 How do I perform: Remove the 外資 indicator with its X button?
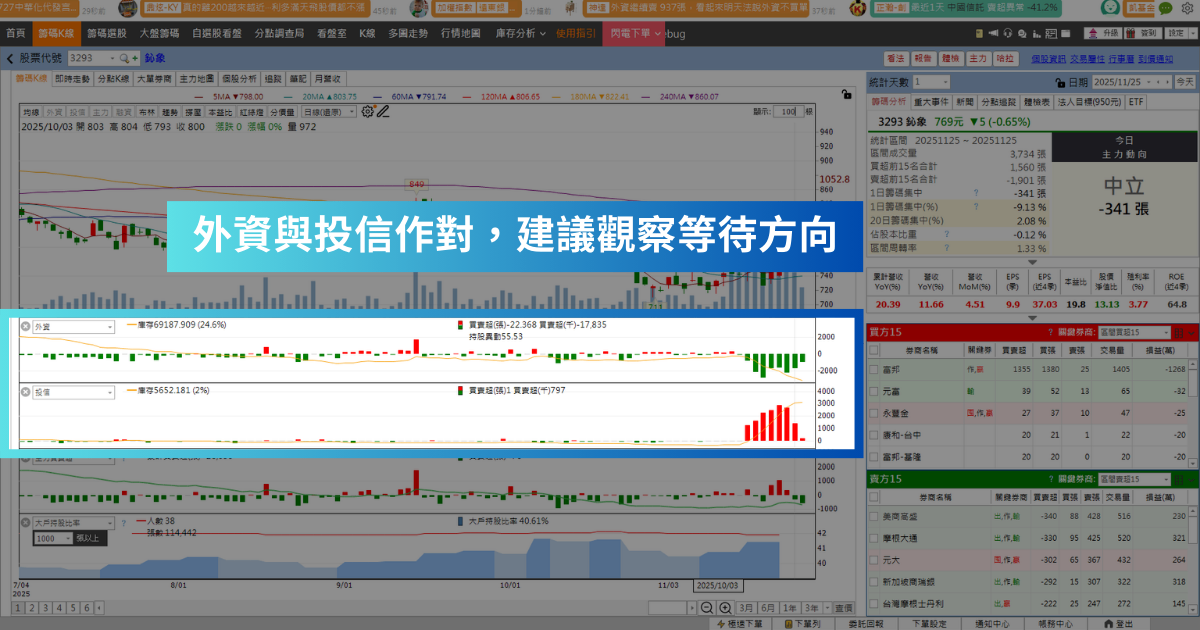26,326
